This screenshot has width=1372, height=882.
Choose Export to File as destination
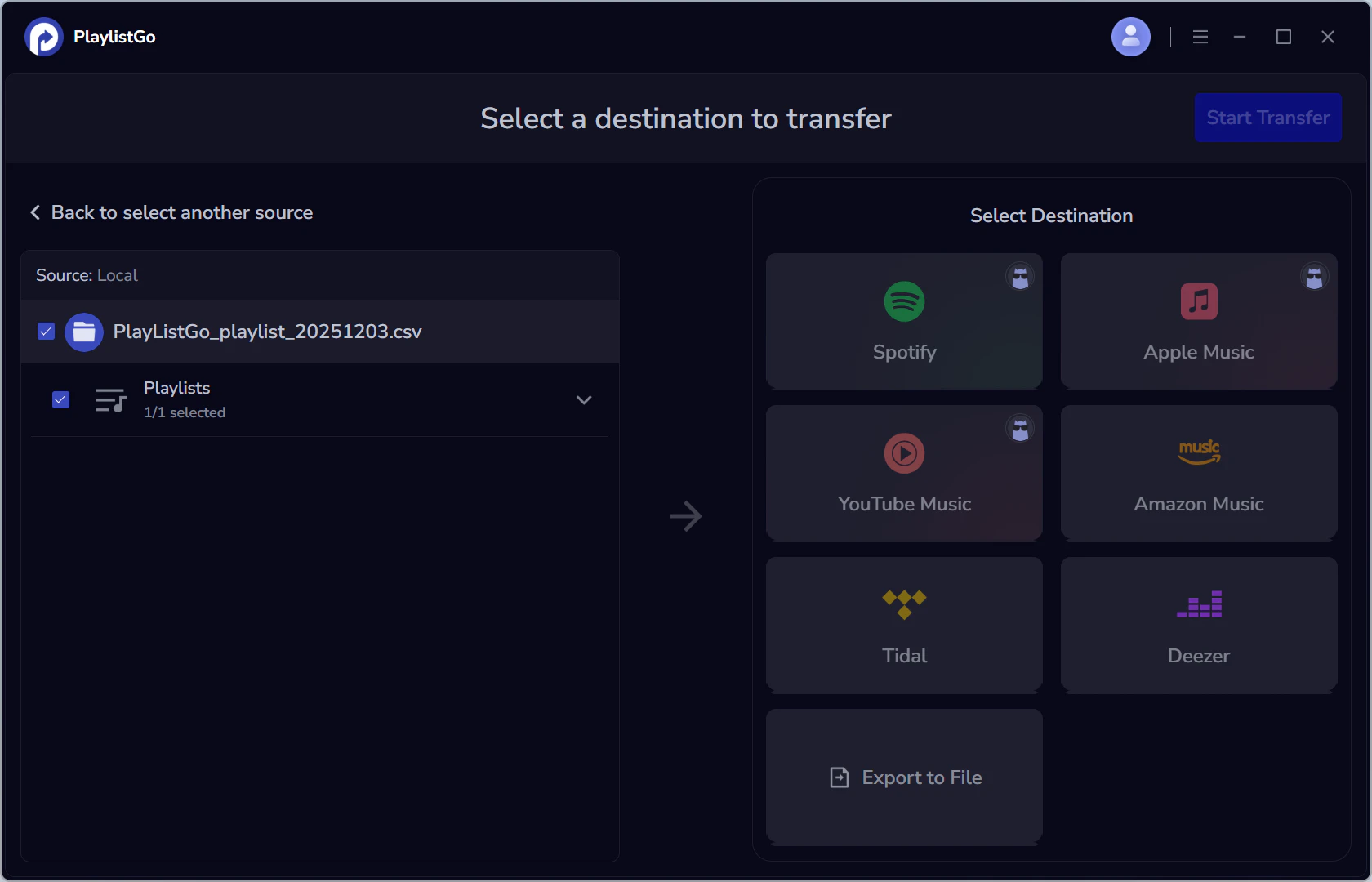click(x=903, y=777)
